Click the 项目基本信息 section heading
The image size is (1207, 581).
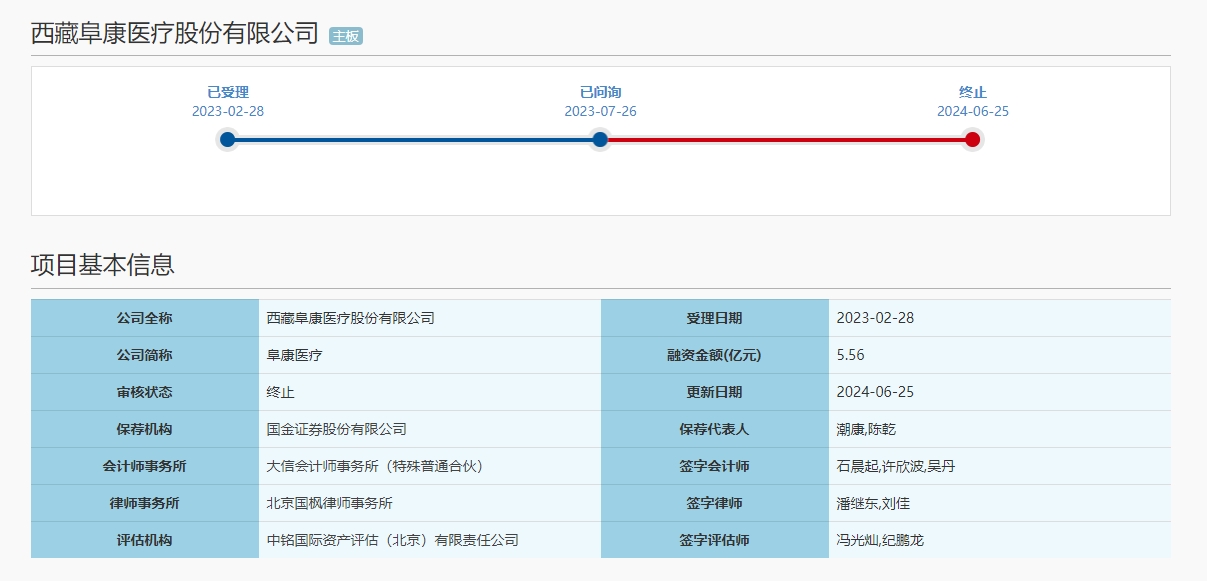(103, 265)
